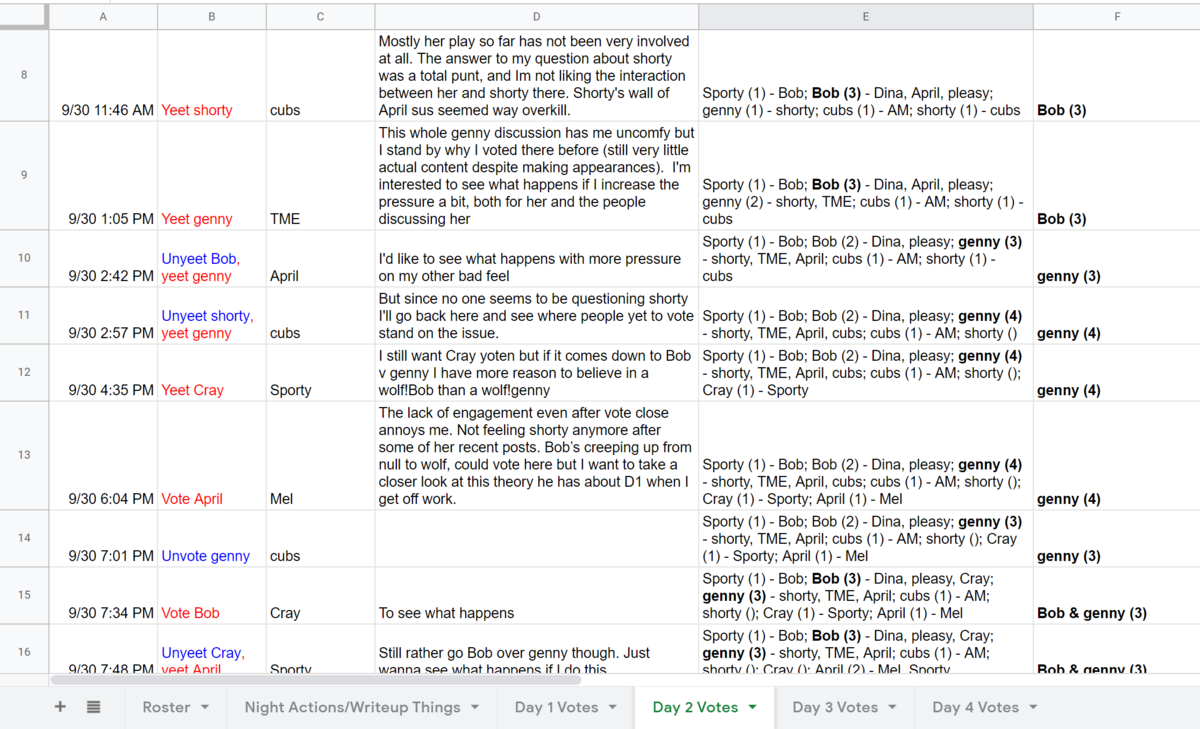Click 'Sporty' voter cell in row 12
Screen dimensions: 1200x729
[320, 373]
